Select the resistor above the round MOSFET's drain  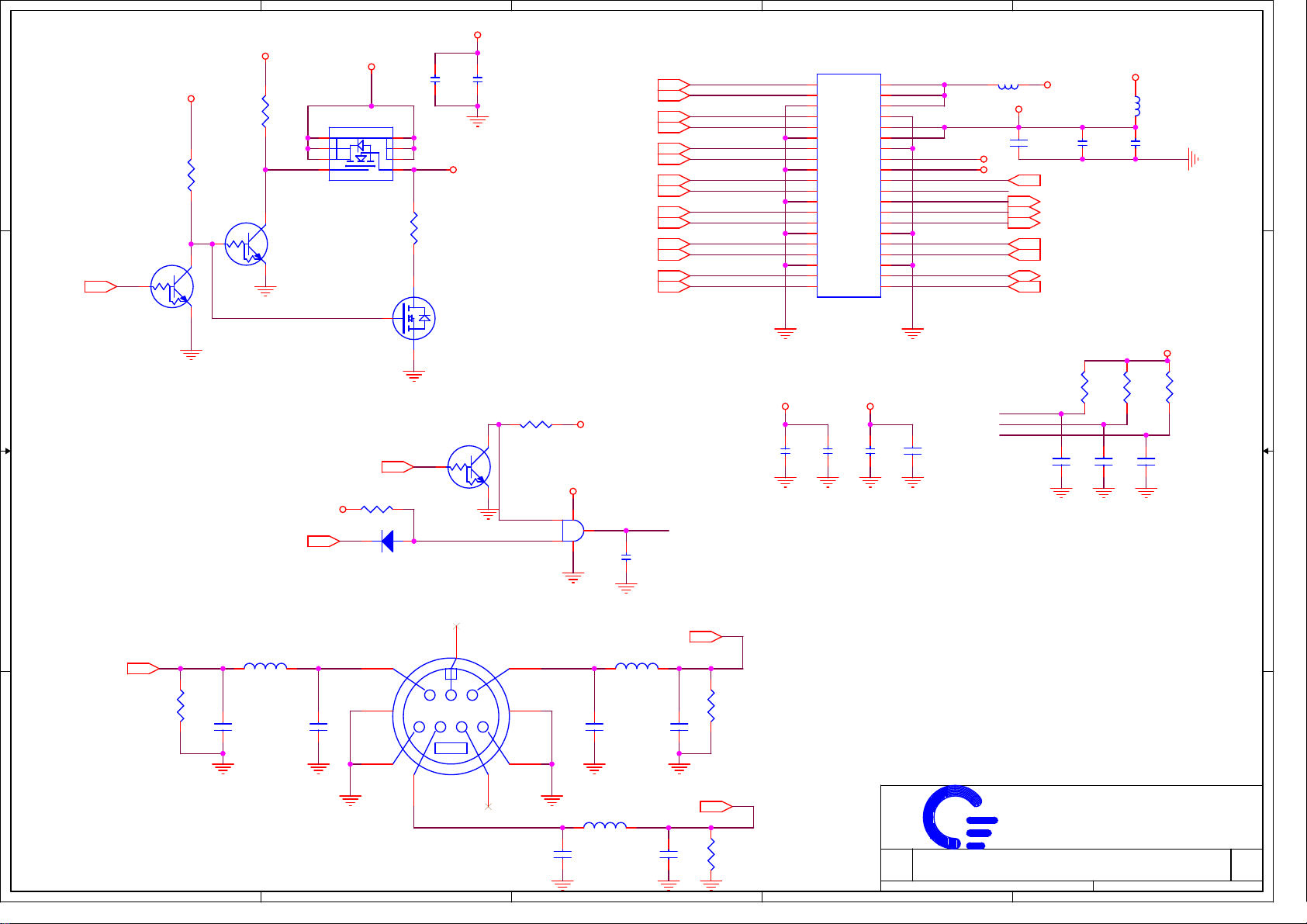tap(414, 228)
